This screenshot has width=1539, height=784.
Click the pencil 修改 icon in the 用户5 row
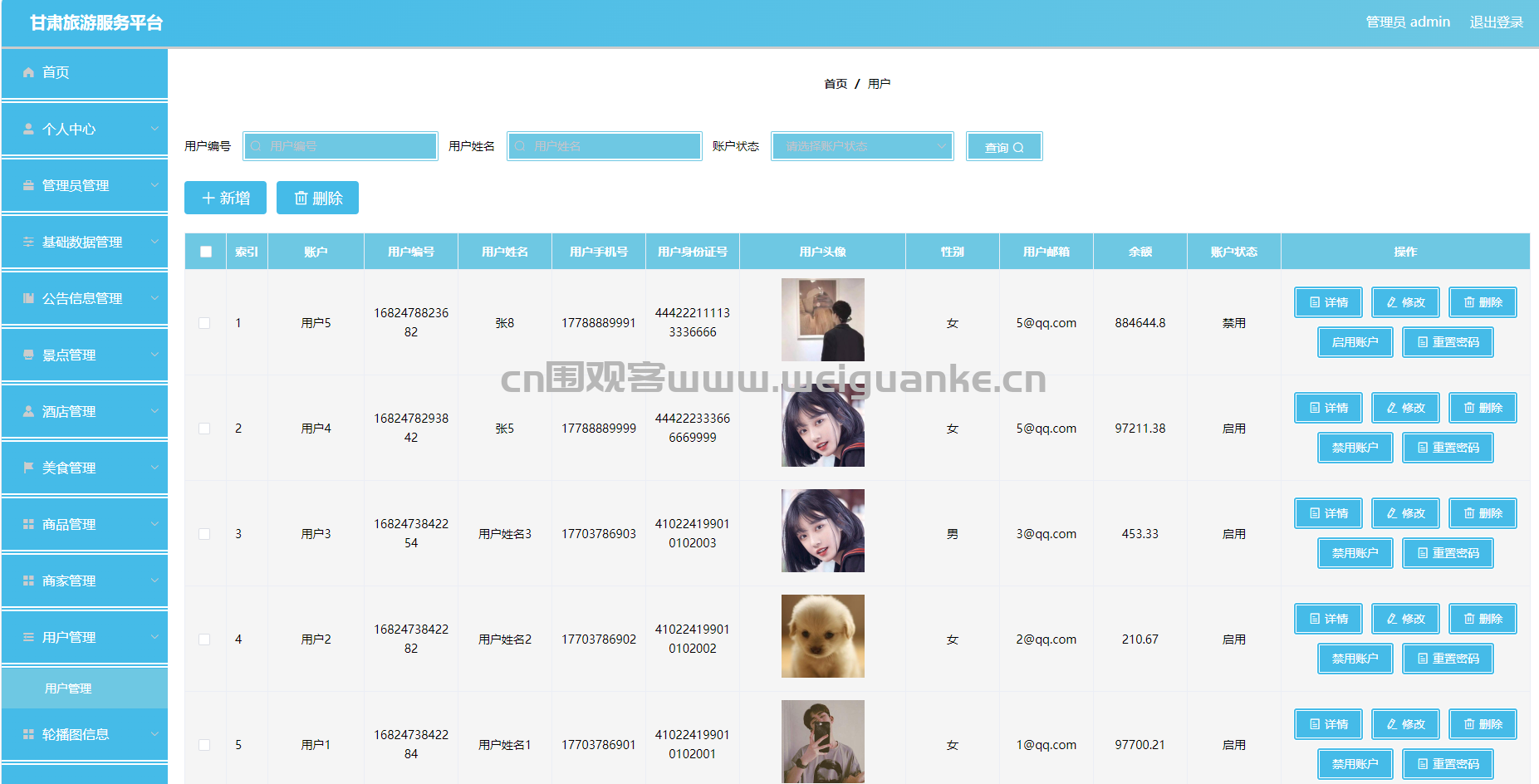click(x=1392, y=302)
